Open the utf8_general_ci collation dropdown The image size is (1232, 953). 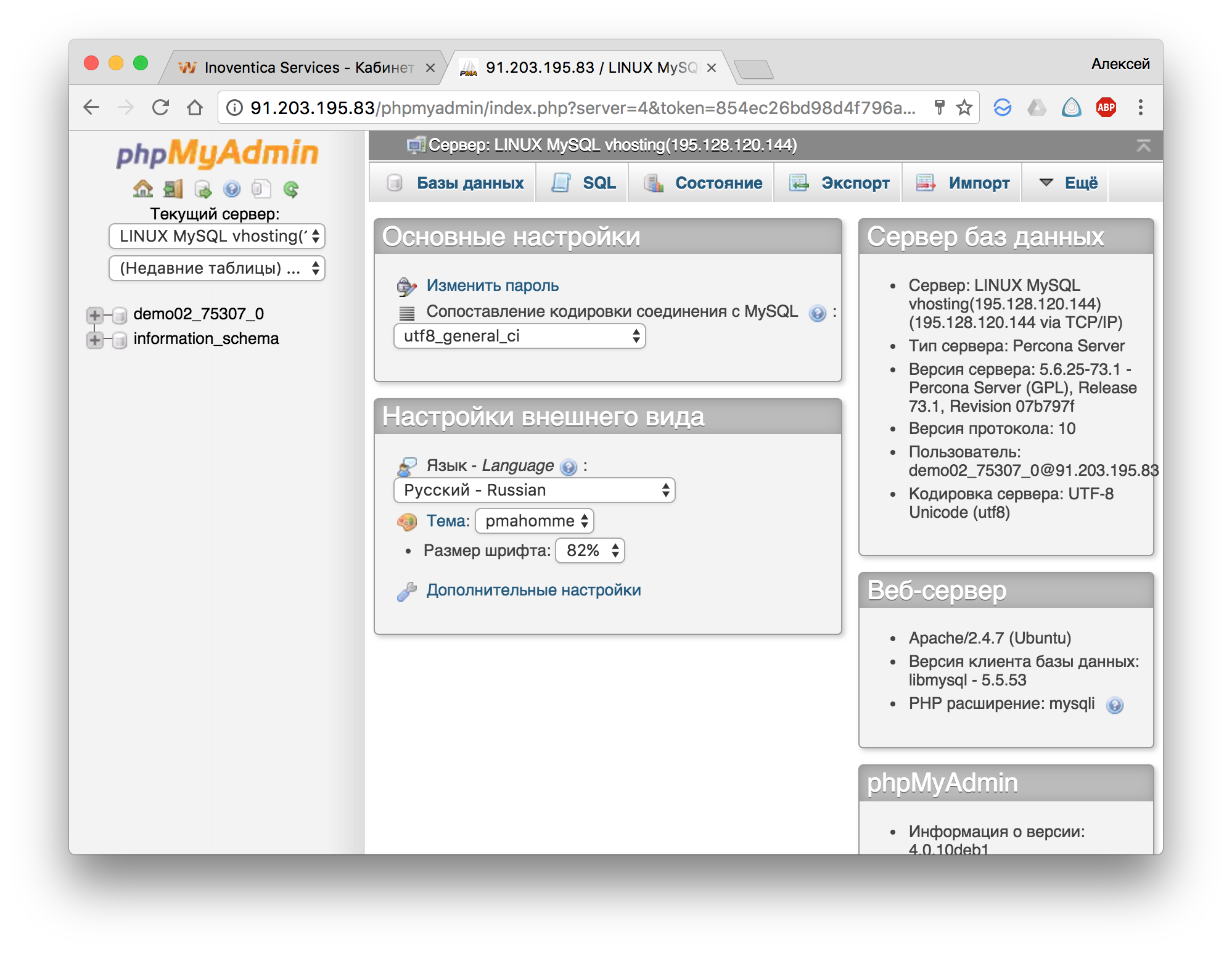(x=519, y=337)
